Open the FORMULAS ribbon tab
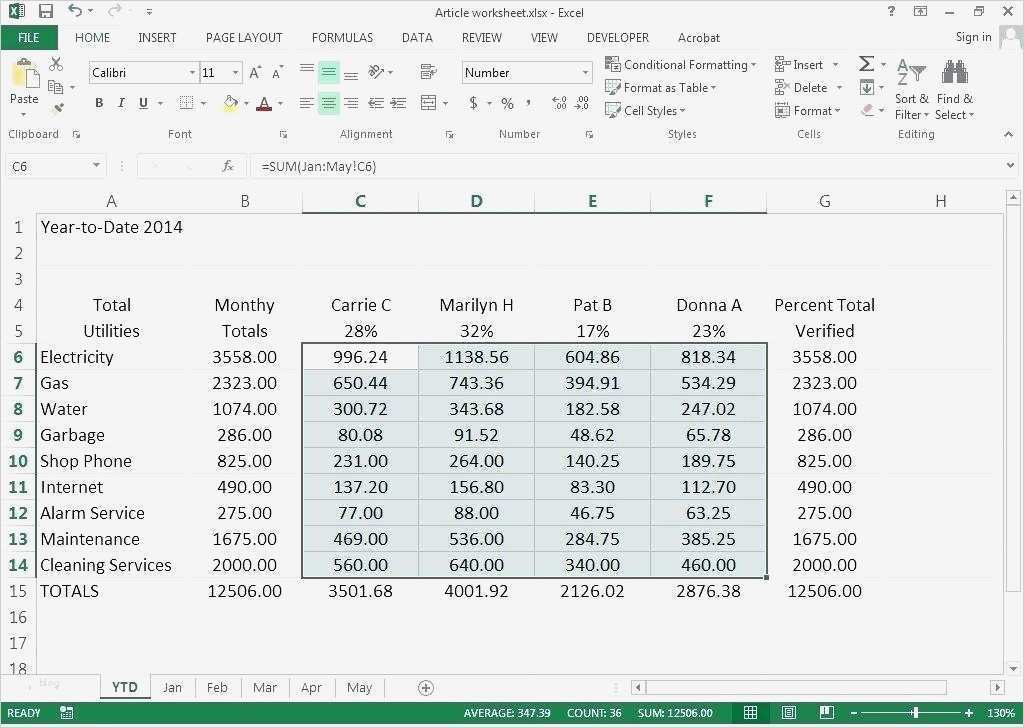1024x728 pixels. pyautogui.click(x=342, y=38)
